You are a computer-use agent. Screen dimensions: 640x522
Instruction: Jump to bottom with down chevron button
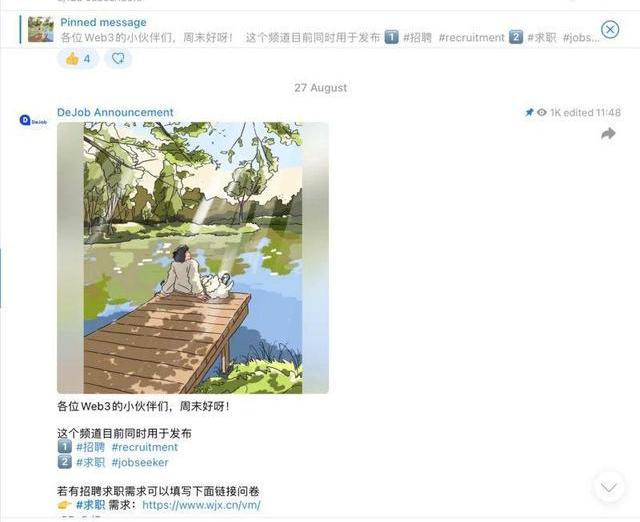point(609,487)
